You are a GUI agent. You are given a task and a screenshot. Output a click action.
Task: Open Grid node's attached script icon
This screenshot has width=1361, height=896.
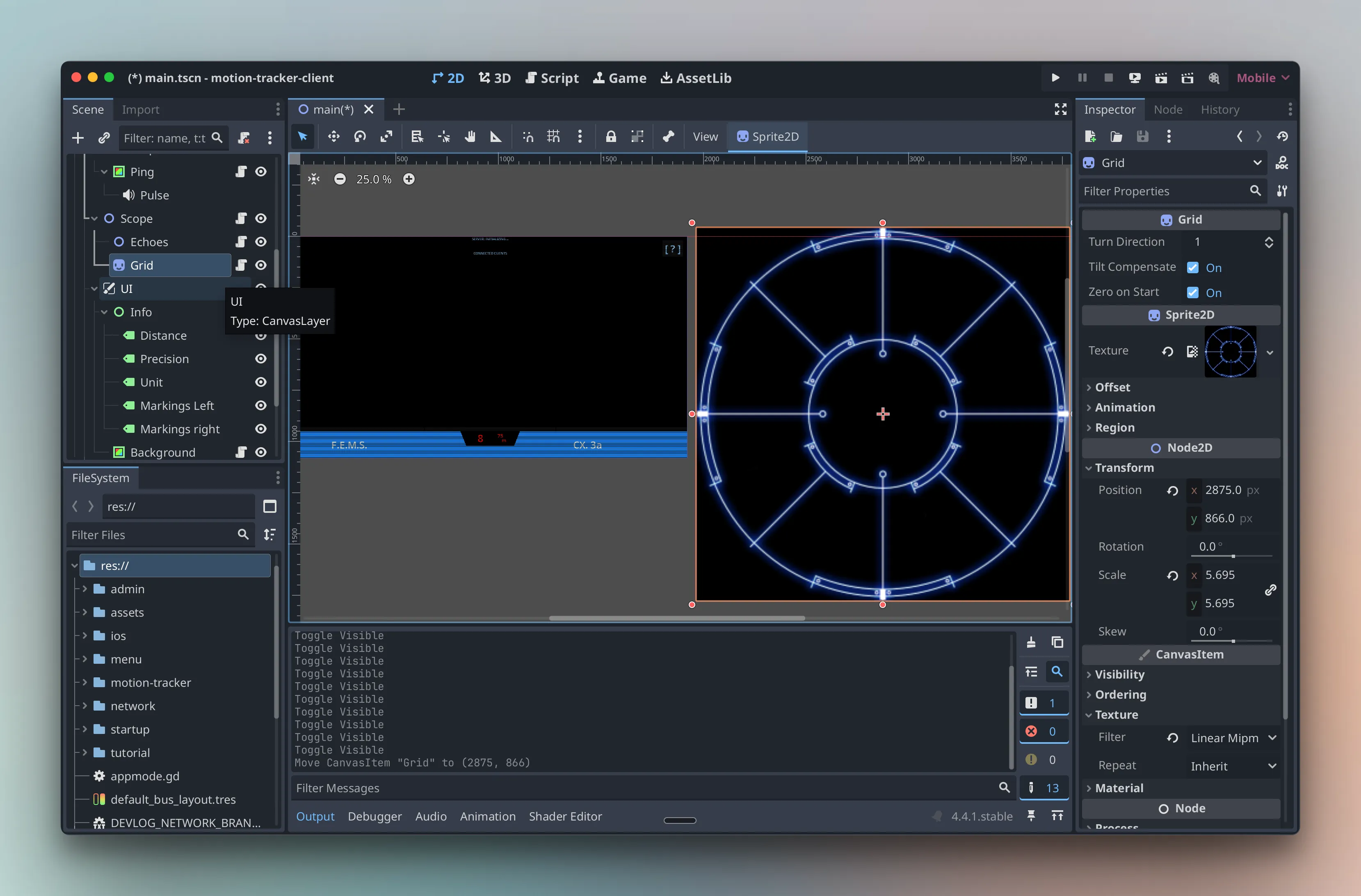pyautogui.click(x=241, y=265)
